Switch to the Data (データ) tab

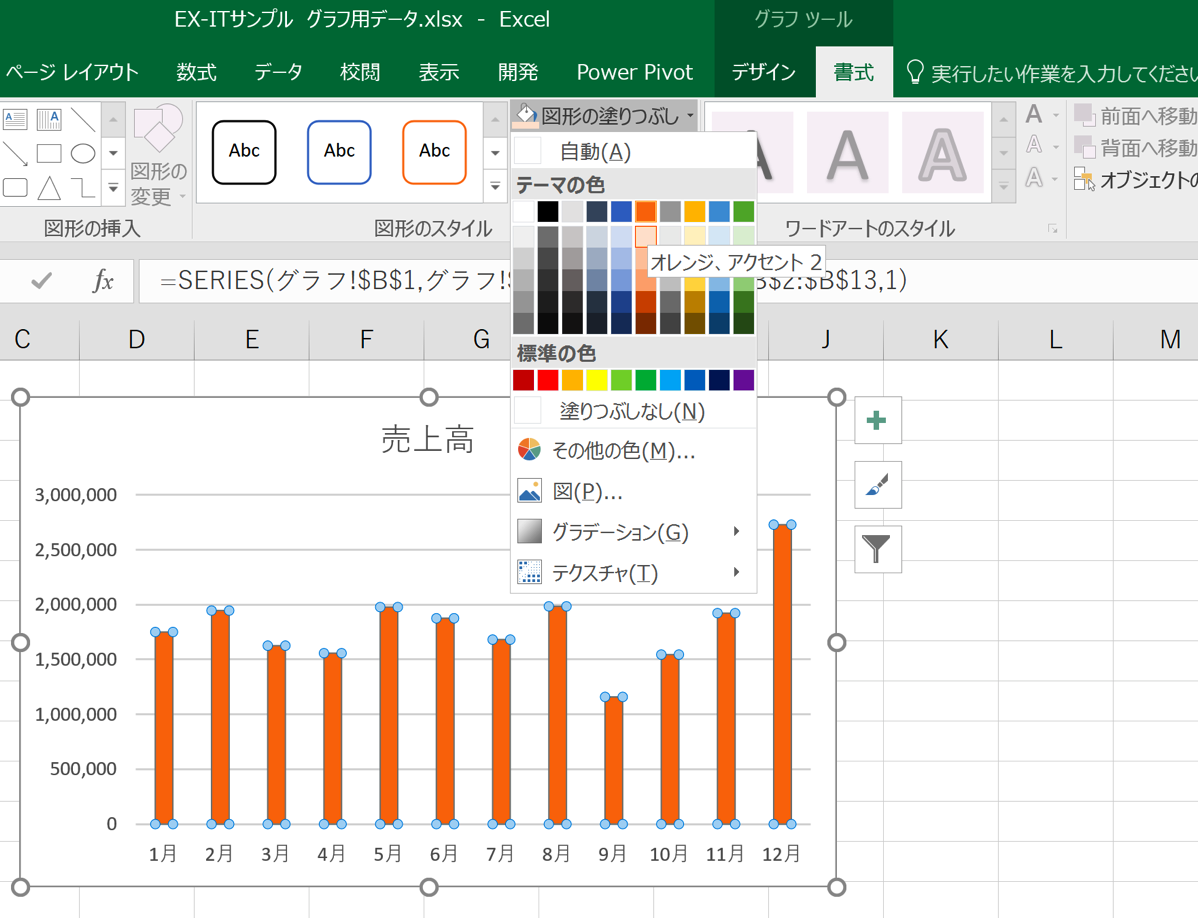(x=278, y=73)
